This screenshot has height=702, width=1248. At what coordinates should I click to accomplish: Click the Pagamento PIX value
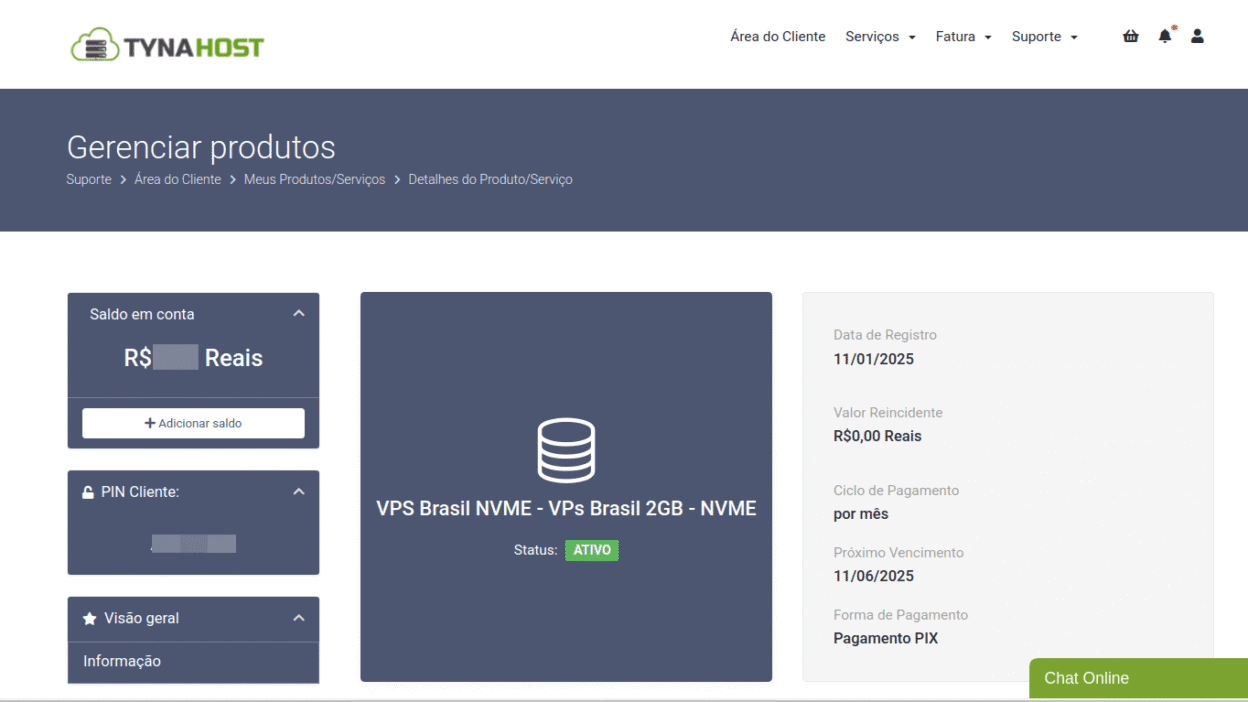coord(885,638)
